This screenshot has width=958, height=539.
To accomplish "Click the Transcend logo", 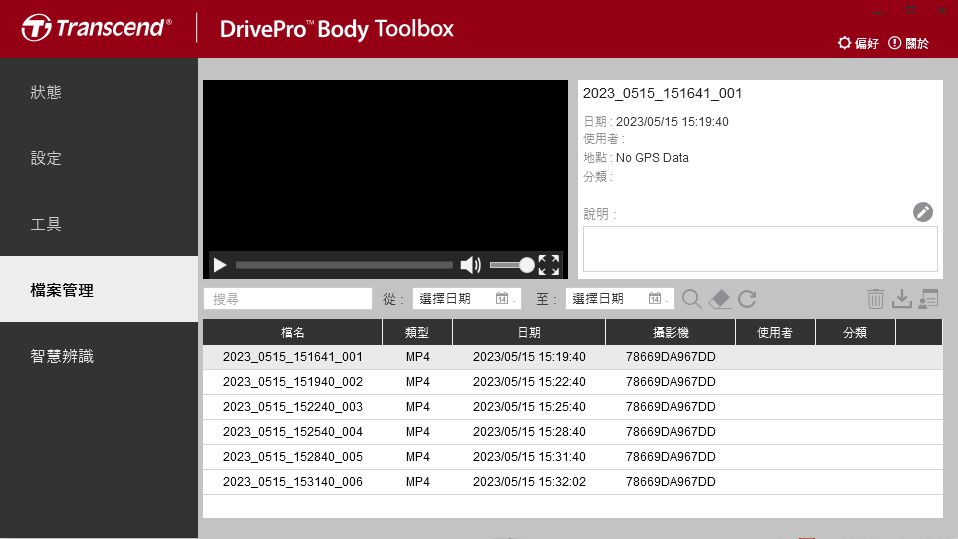I will (97, 28).
